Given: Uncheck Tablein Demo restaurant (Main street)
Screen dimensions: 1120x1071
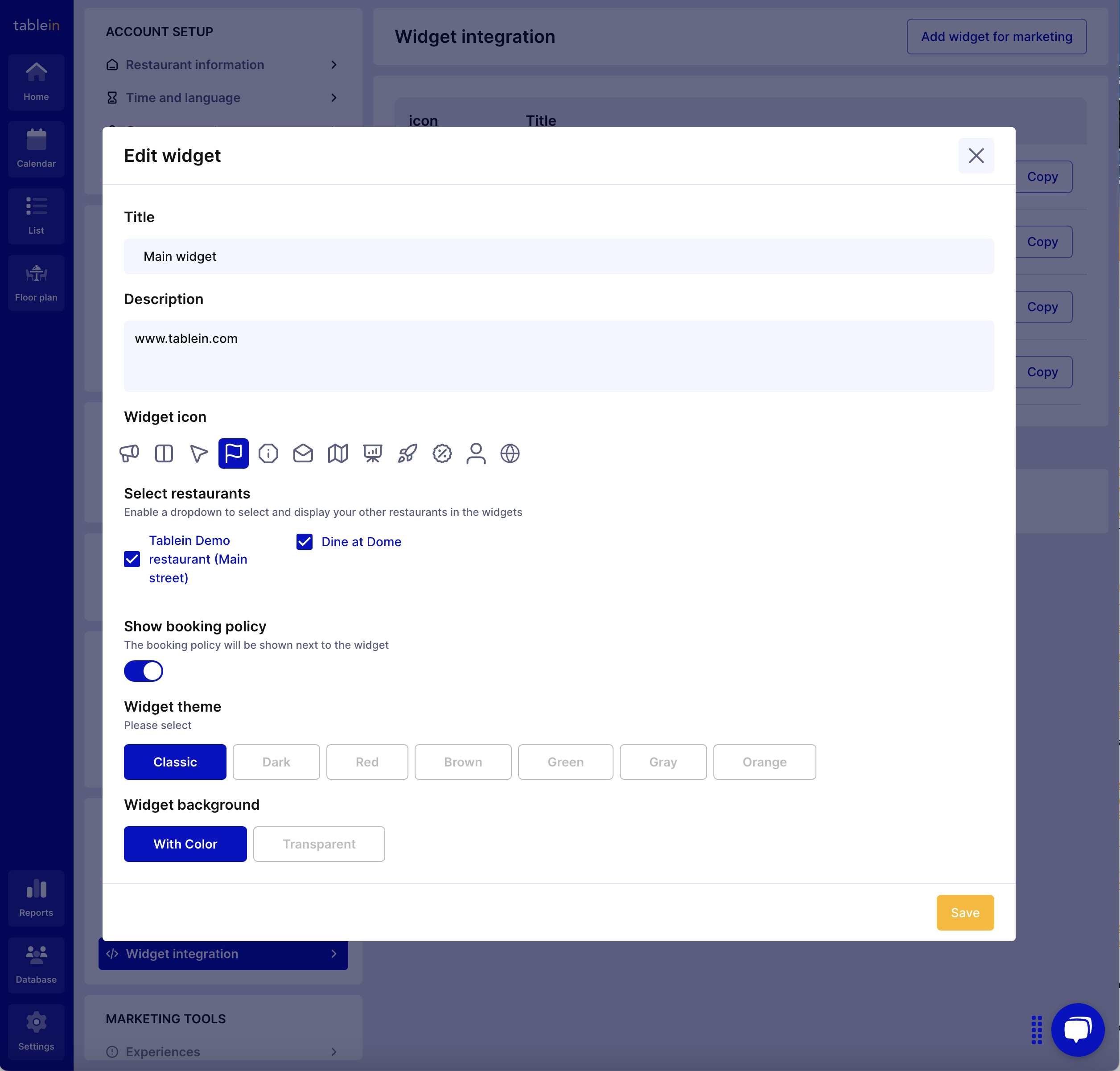Looking at the screenshot, I should [x=132, y=559].
